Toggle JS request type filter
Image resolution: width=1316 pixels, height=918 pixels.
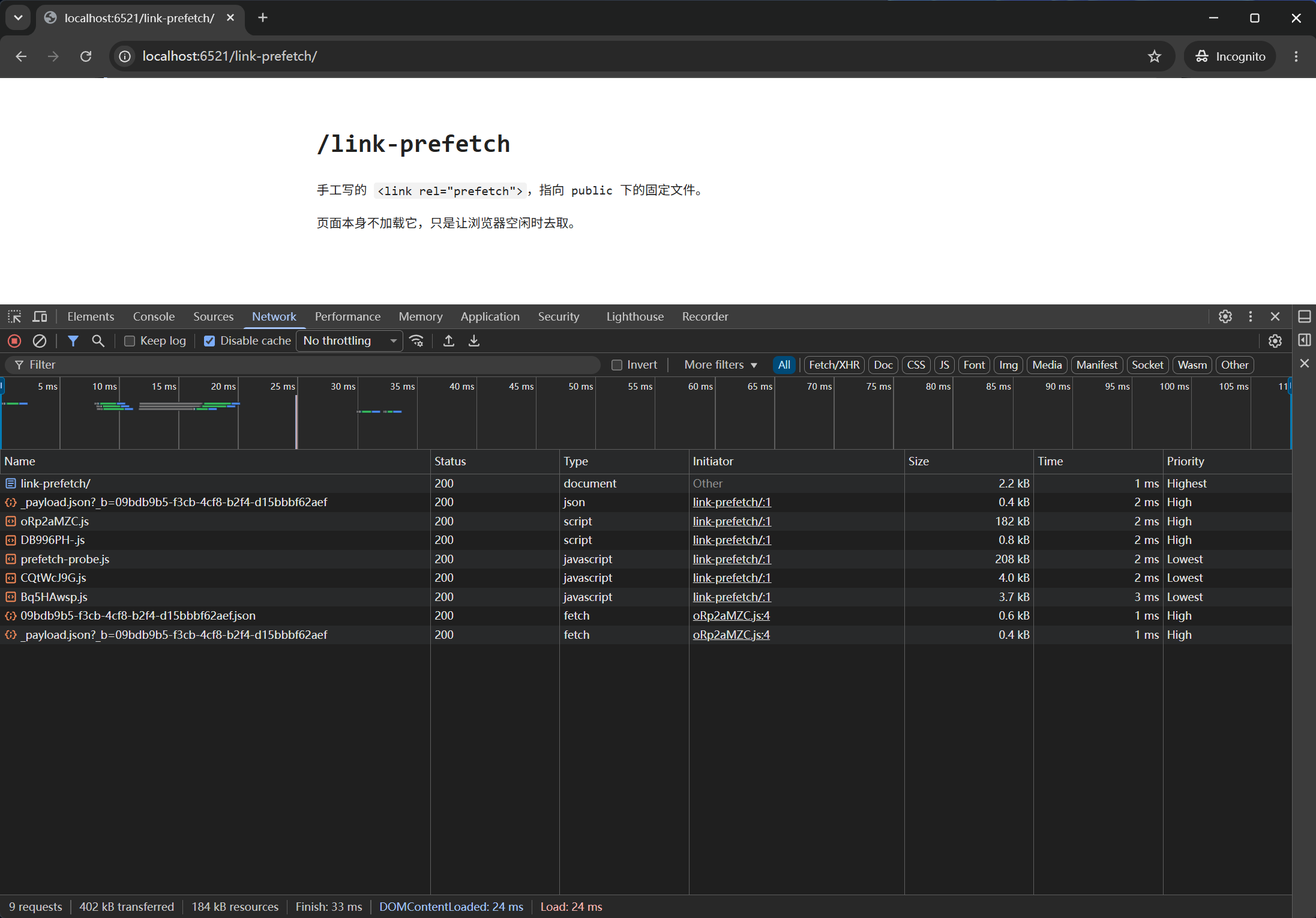point(945,365)
